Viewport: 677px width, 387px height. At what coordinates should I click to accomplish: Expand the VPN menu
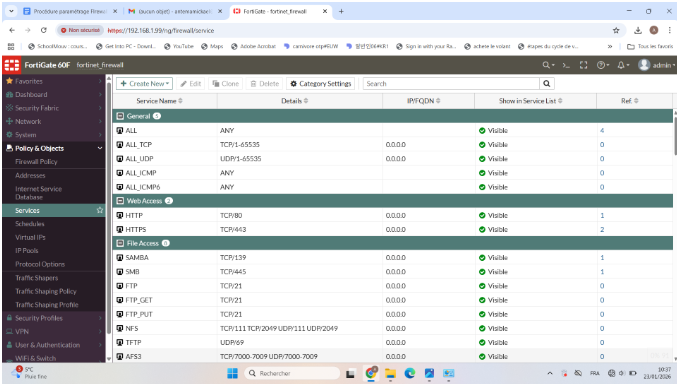[x=54, y=331]
